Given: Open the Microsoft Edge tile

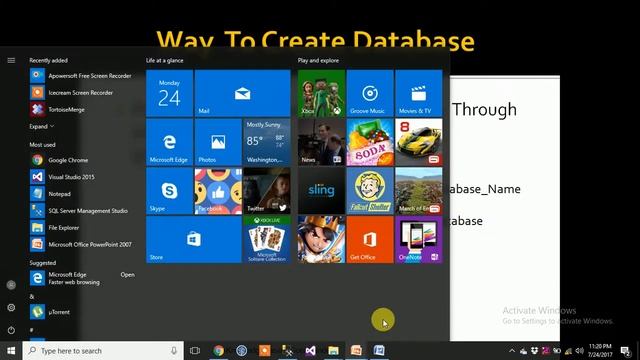Looking at the screenshot, I should point(169,142).
